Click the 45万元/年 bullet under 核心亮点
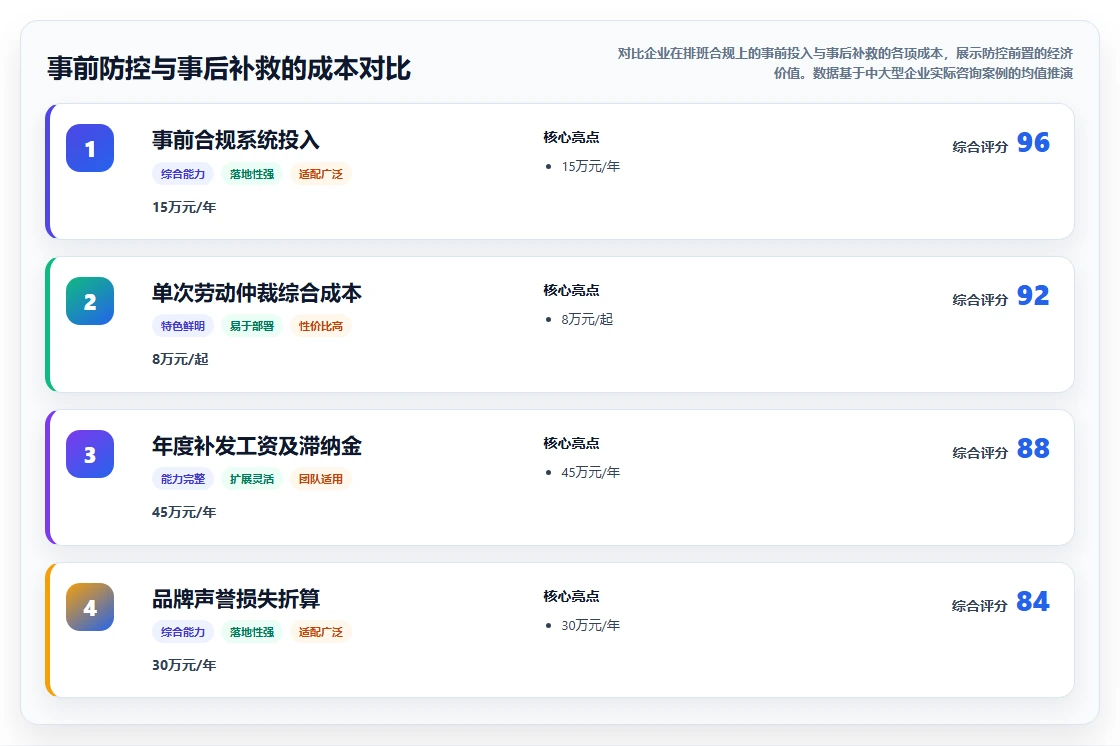This screenshot has width=1120, height=746. (591, 472)
